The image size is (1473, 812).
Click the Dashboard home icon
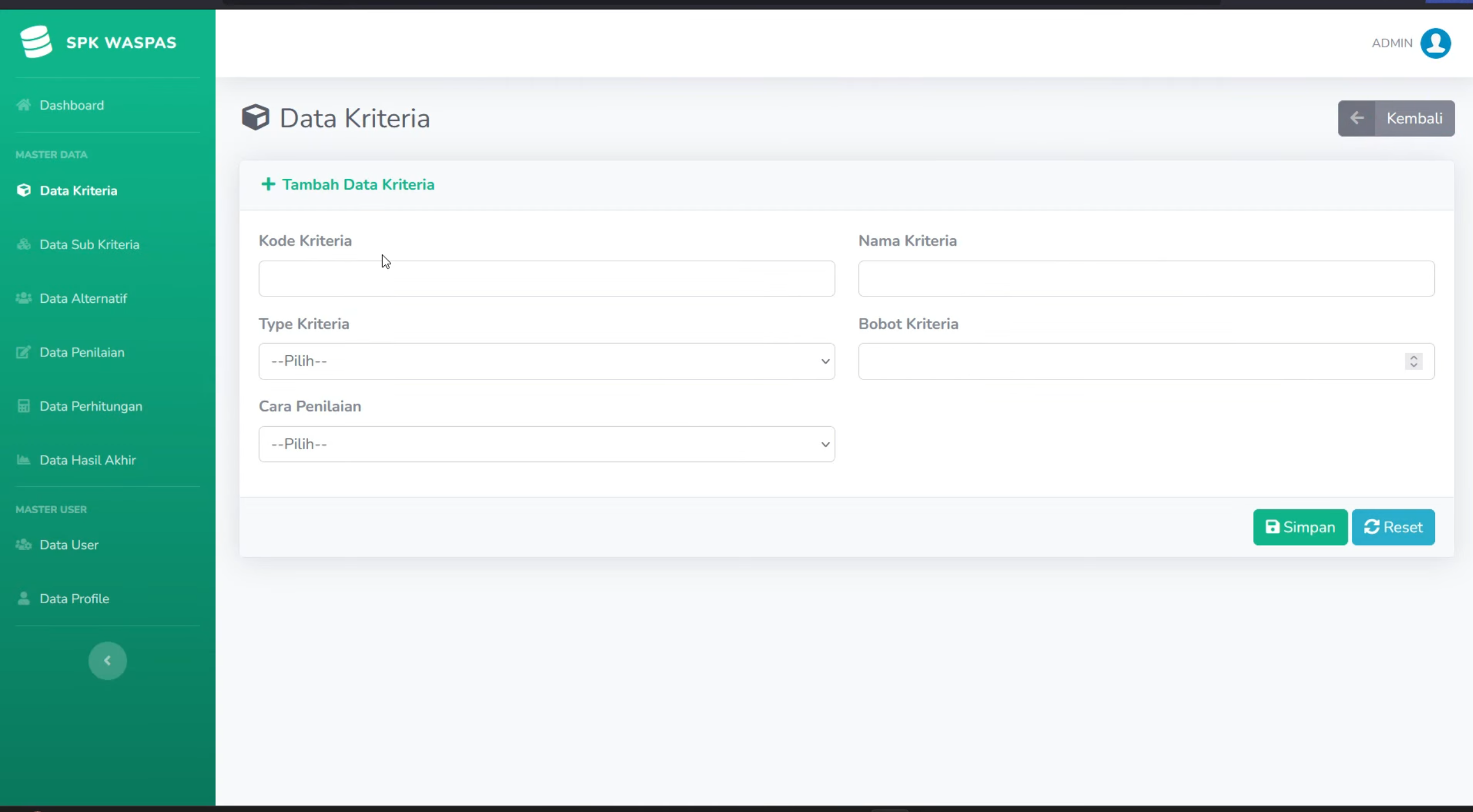(x=24, y=105)
